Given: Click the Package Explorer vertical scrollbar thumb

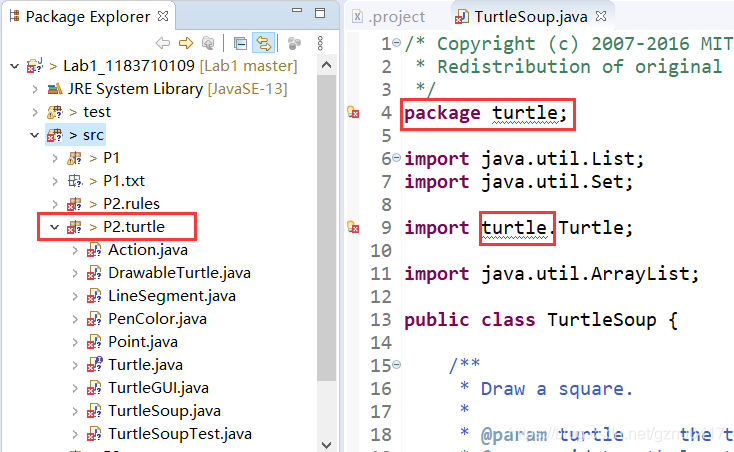Looking at the screenshot, I should (x=326, y=228).
